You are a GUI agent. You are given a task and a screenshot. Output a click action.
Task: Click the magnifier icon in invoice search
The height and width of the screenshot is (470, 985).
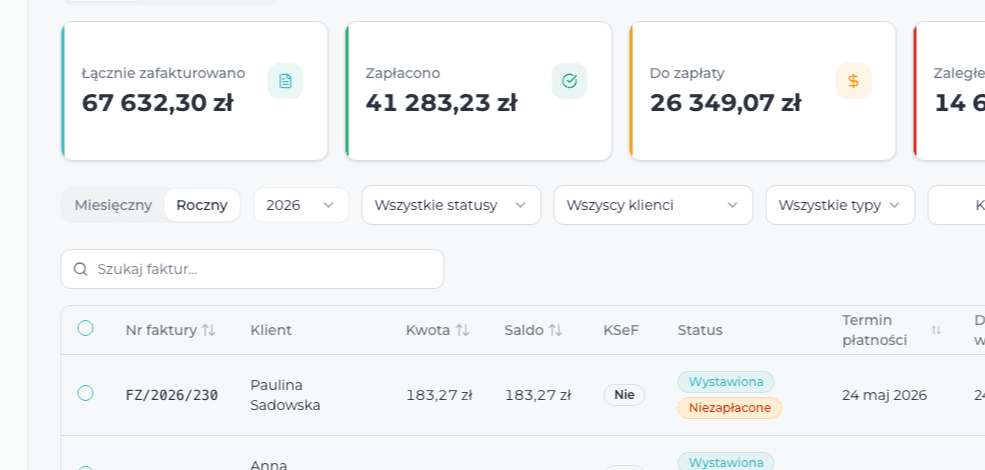coord(80,269)
